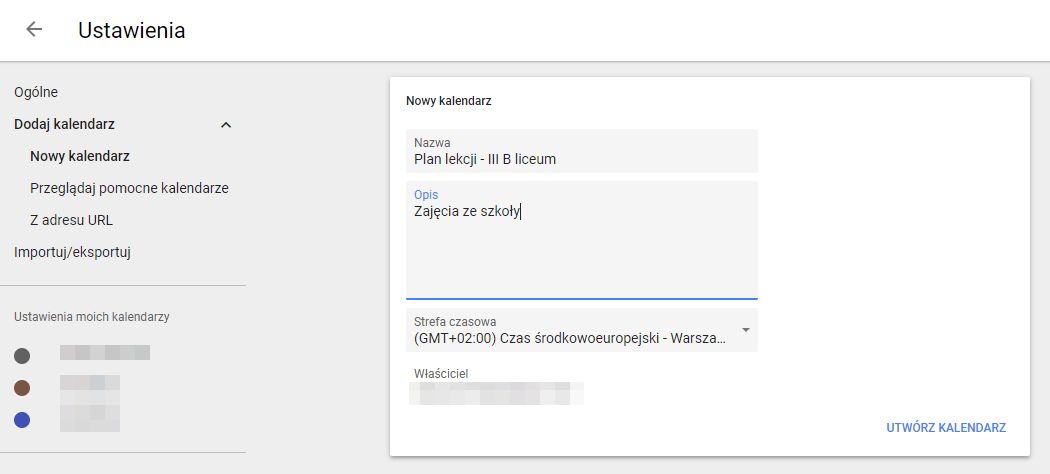This screenshot has height=474, width=1050.
Task: Open Dodaj kalendarz menu item
Action: click(x=64, y=125)
